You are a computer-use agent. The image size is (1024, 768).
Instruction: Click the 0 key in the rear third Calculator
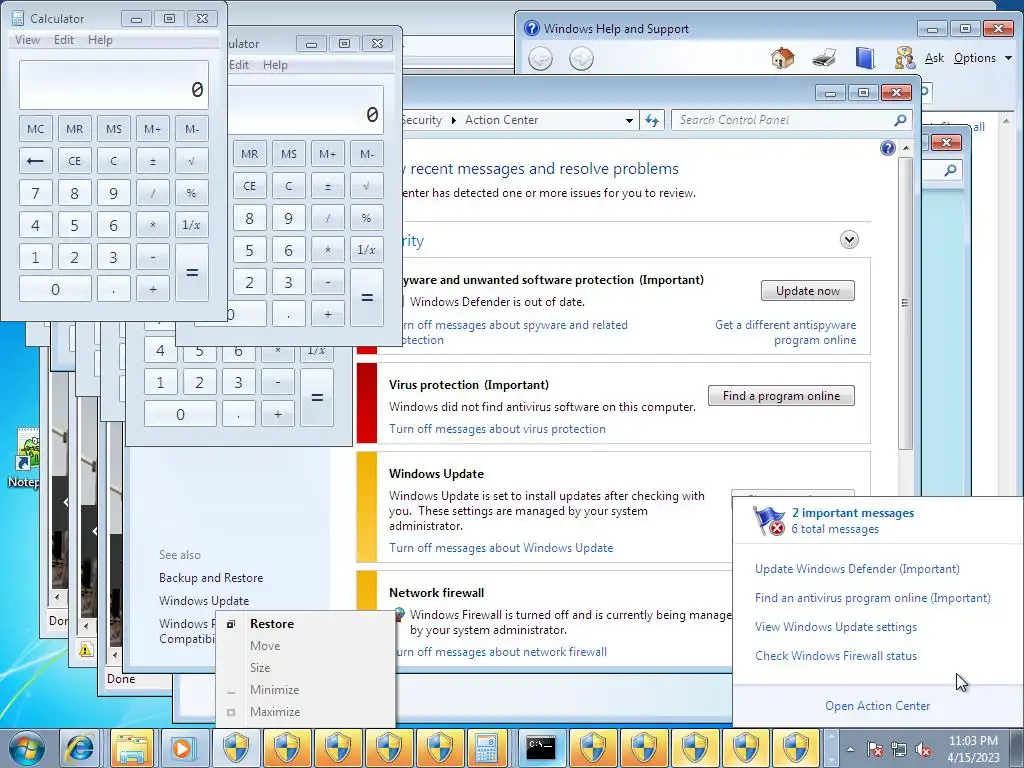pos(180,414)
